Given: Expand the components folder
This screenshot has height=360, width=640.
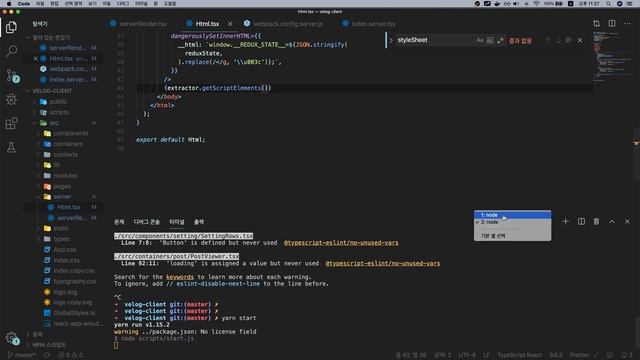Looking at the screenshot, I should coord(71,133).
